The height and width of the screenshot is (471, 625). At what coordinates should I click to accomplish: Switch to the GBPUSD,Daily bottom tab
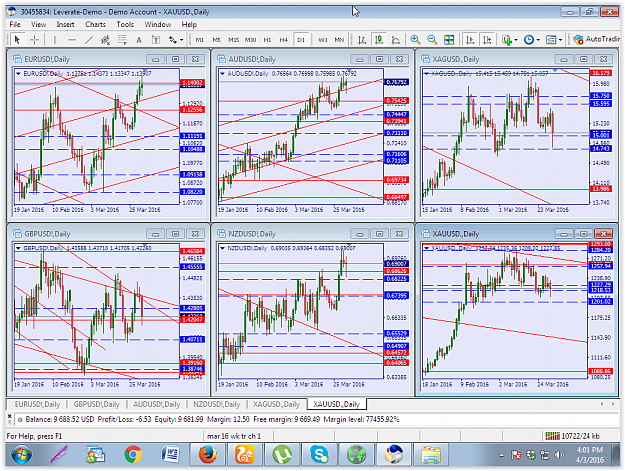96,404
